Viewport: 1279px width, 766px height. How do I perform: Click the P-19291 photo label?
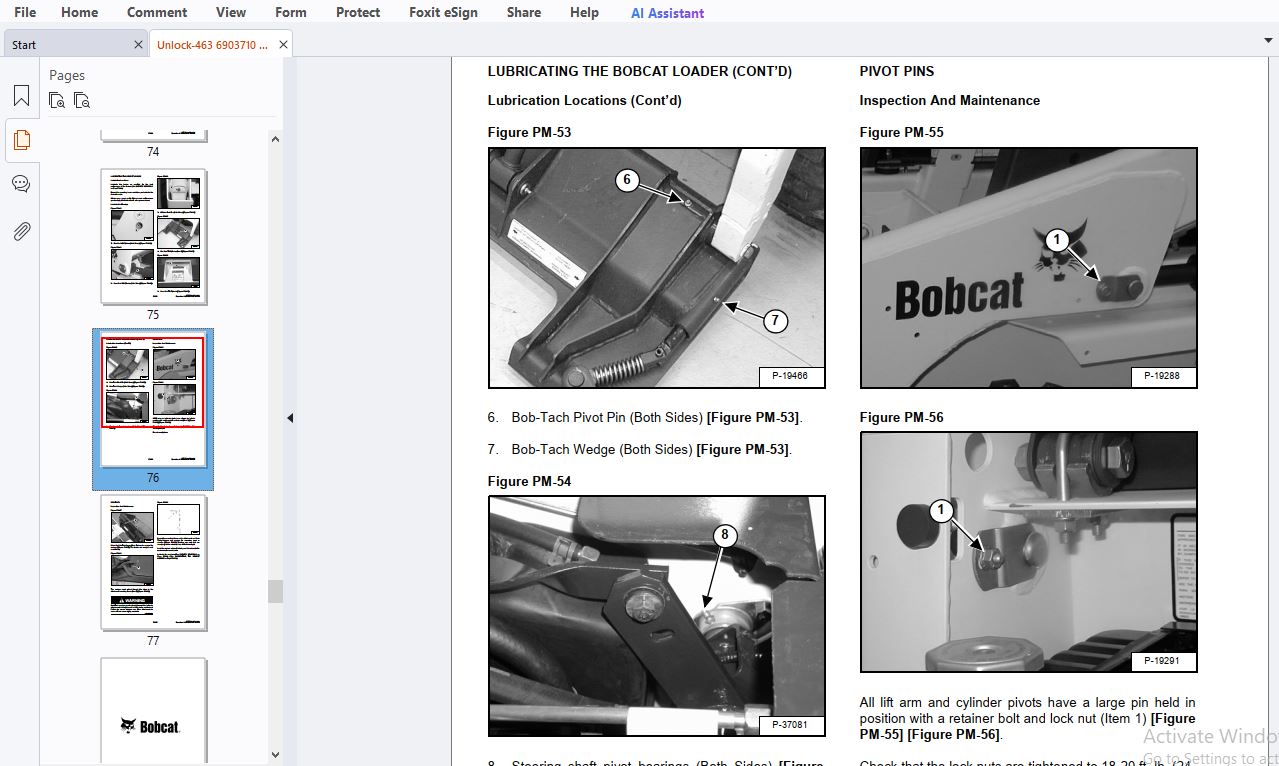pyautogui.click(x=1162, y=661)
